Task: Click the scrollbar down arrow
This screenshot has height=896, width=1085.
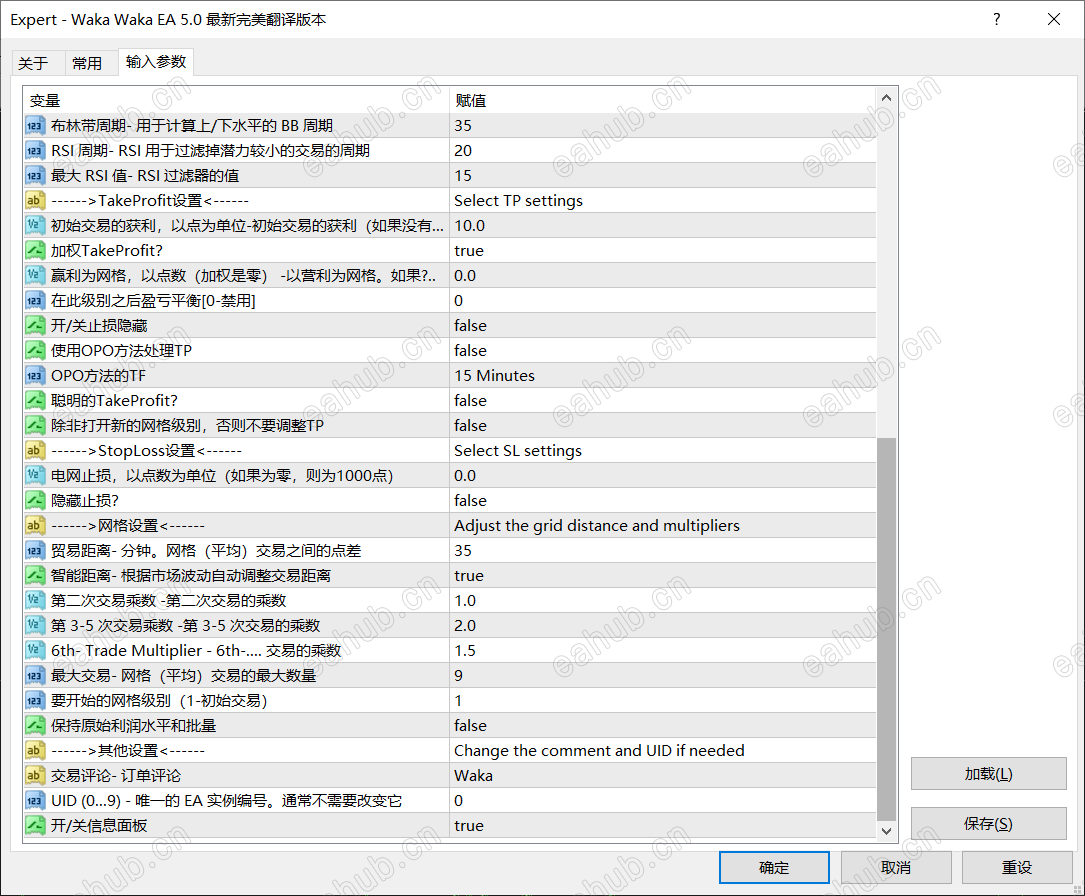Action: (x=886, y=831)
